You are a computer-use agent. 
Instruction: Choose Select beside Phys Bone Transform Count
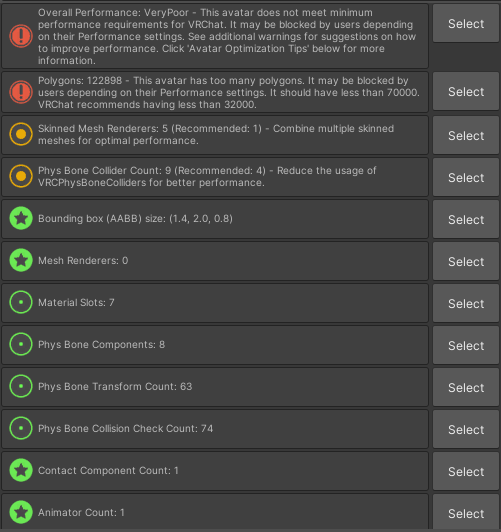click(x=466, y=387)
